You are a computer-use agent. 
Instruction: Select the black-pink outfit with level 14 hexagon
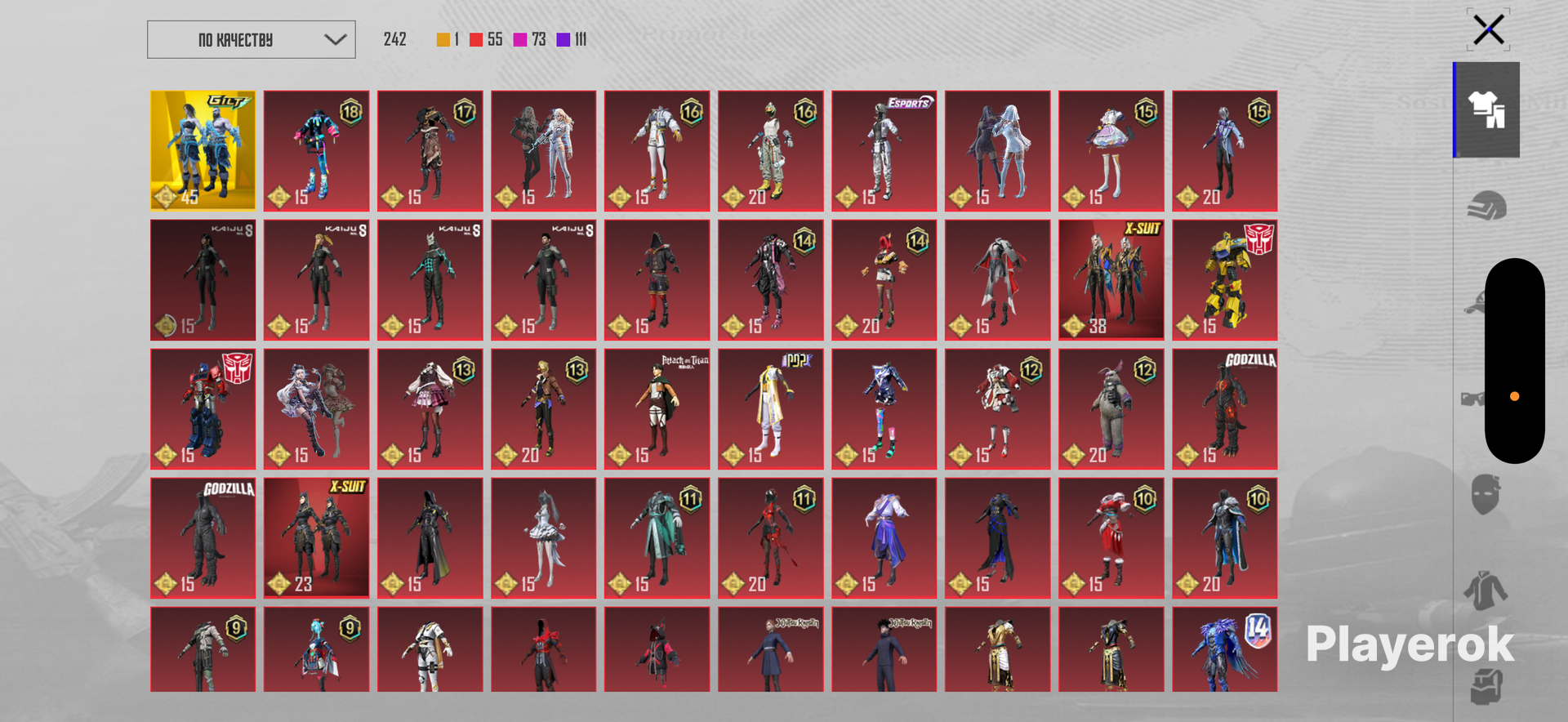pyautogui.click(x=770, y=280)
